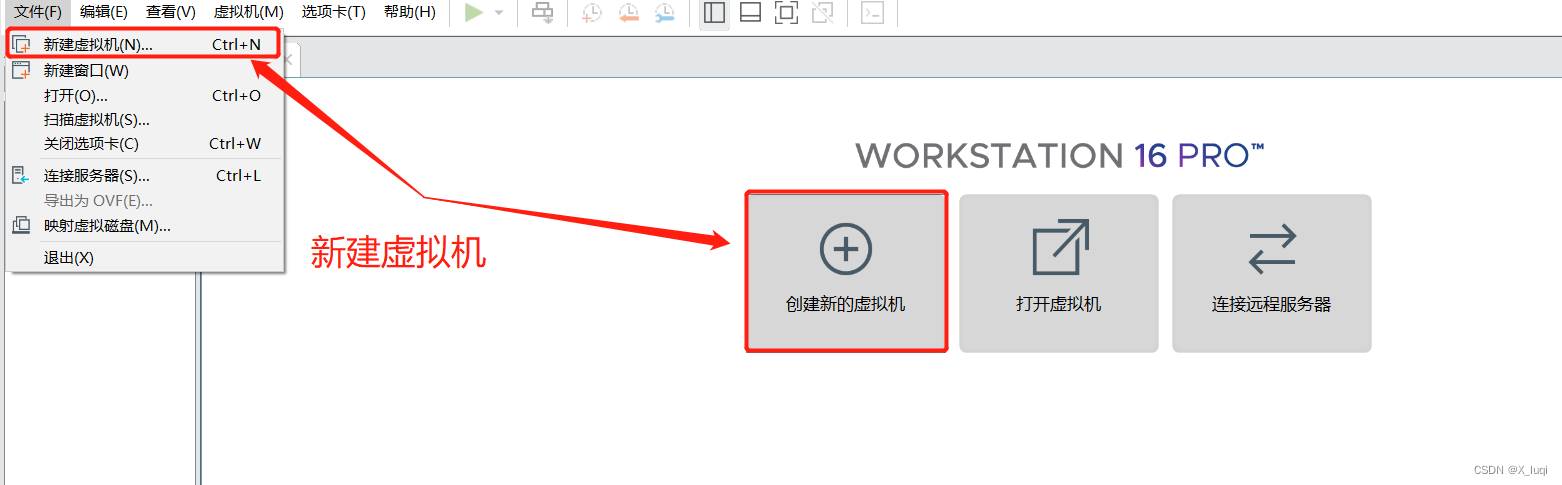Choose 退出(X) from File menu
Image resolution: width=1562 pixels, height=485 pixels.
(145, 257)
